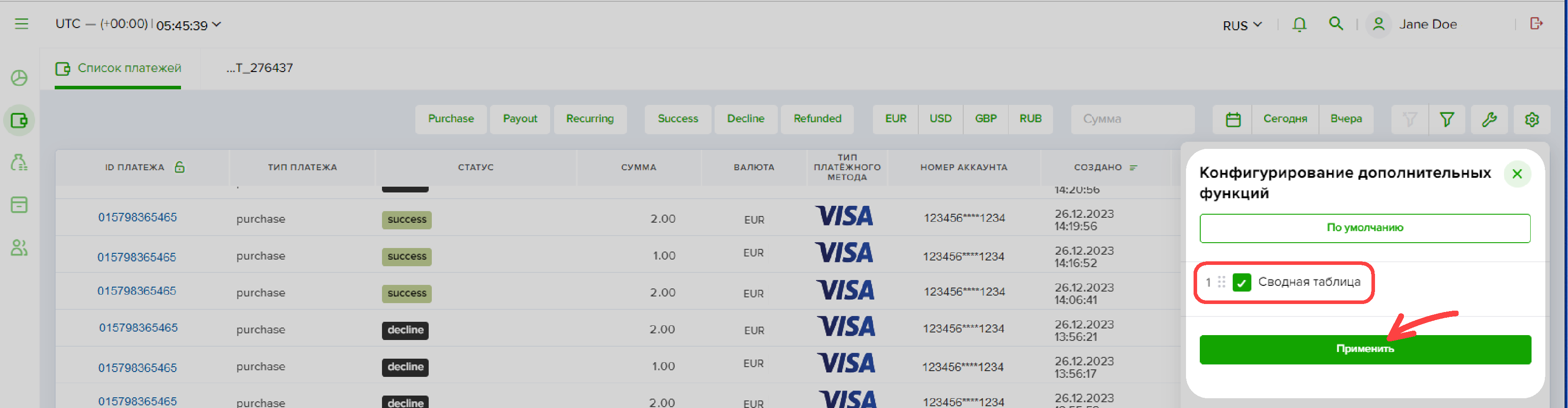
Task: Toggle the GBP currency filter
Action: (x=985, y=119)
